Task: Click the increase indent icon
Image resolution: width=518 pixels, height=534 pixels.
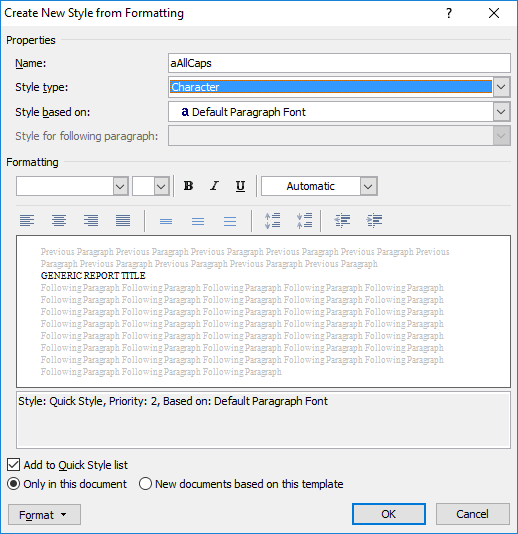Action: click(x=374, y=221)
